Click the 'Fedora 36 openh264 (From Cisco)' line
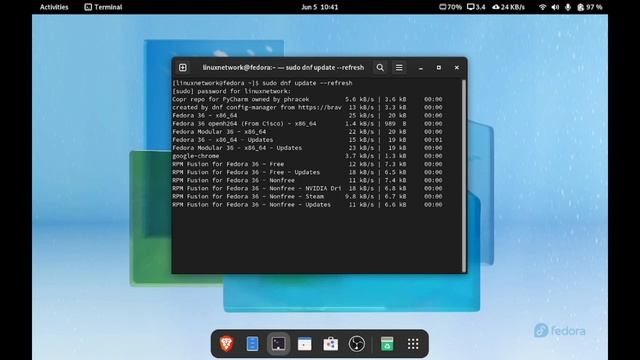 [307, 123]
